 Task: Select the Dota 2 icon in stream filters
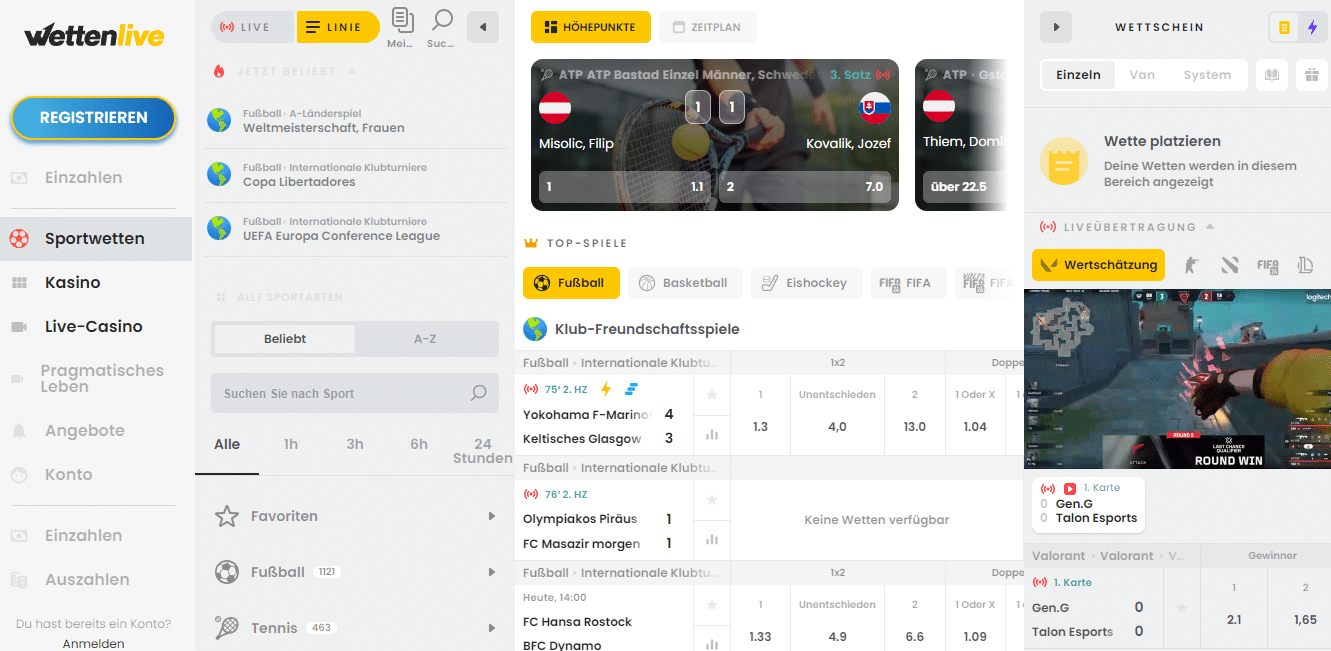pyautogui.click(x=1229, y=265)
